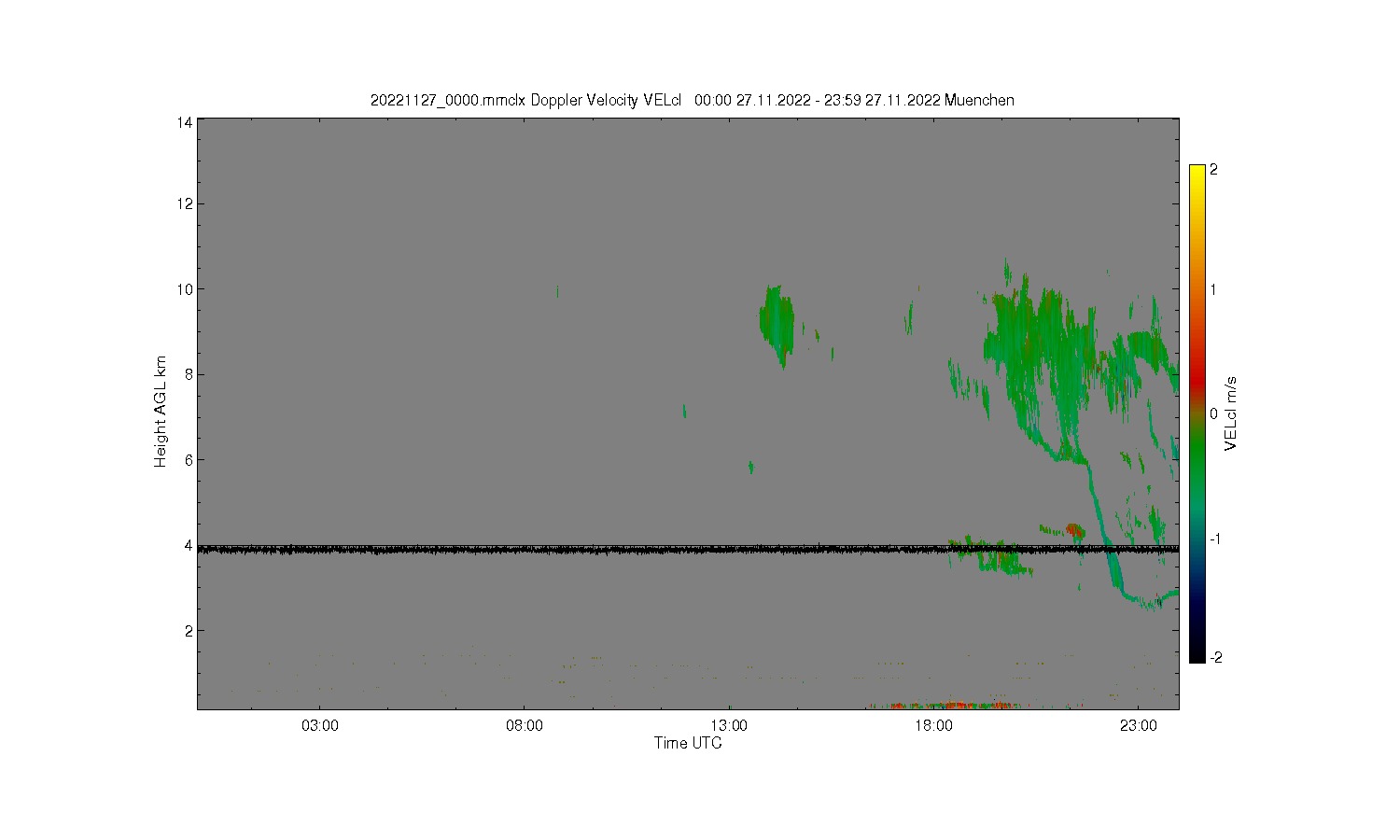Click the plot title with file name 20221127_0000.mmclx
This screenshot has height=840, width=1400.
coord(693,100)
